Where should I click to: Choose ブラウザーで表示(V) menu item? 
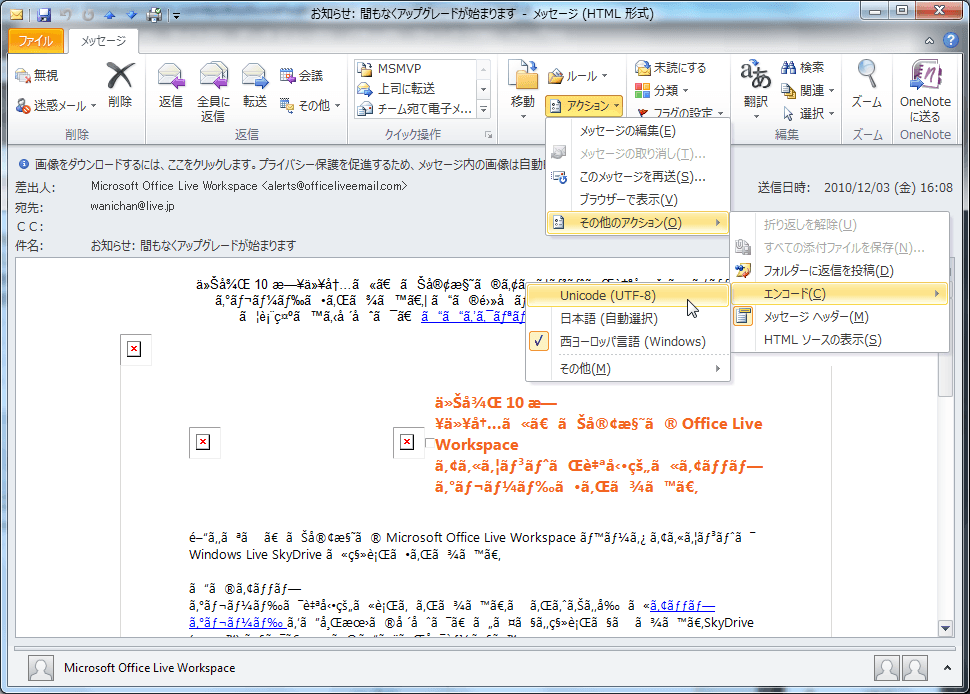tap(638, 200)
